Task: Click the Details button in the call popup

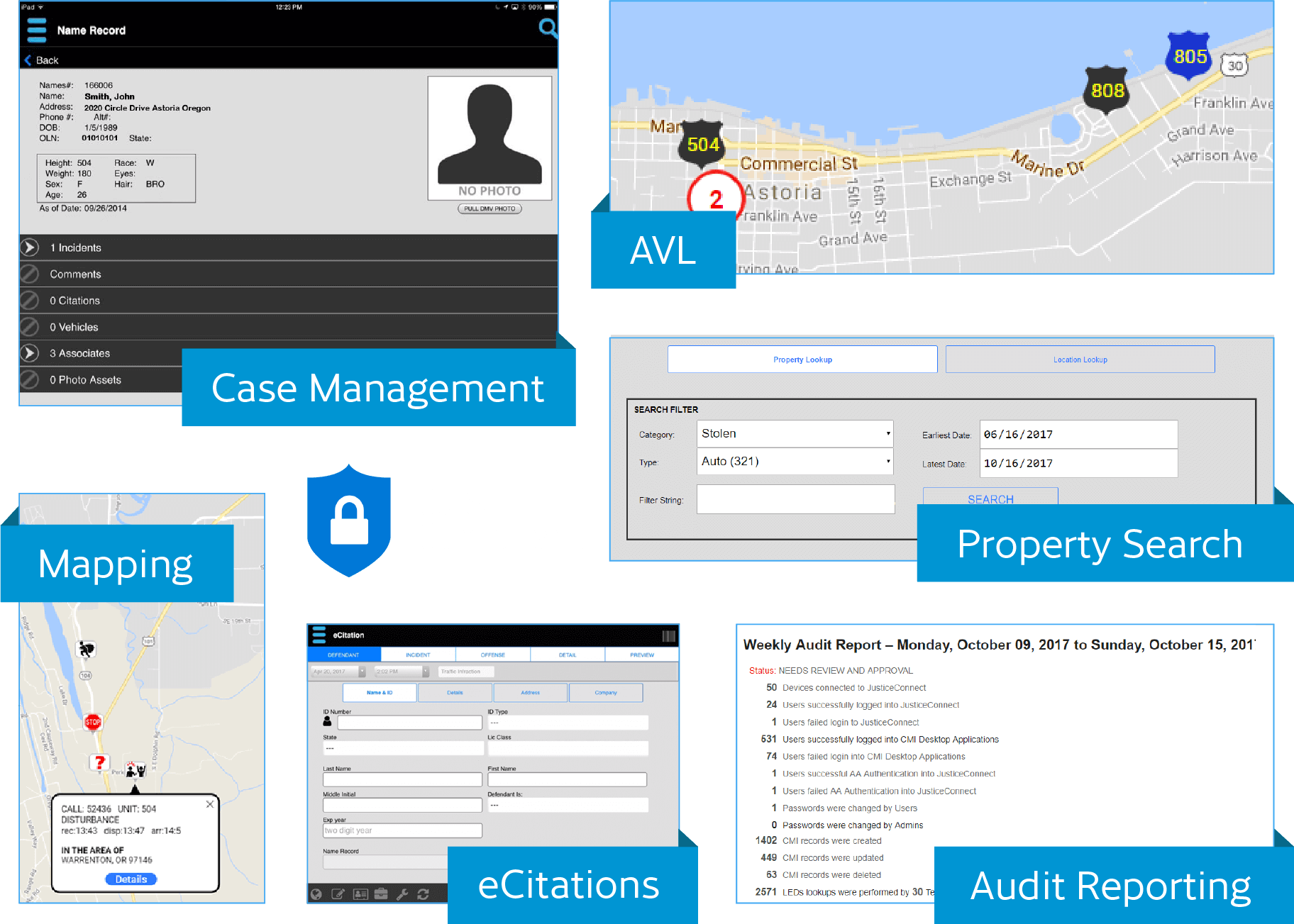Action: coord(131,879)
